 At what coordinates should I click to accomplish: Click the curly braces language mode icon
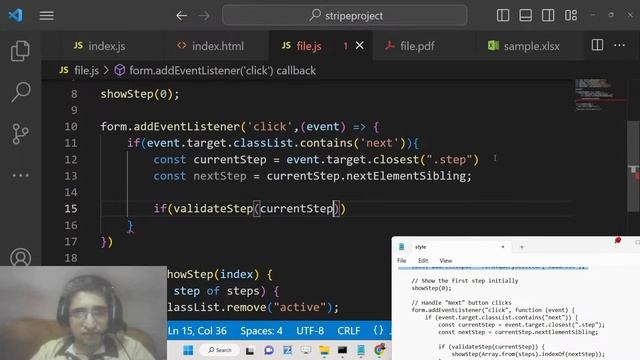378,330
